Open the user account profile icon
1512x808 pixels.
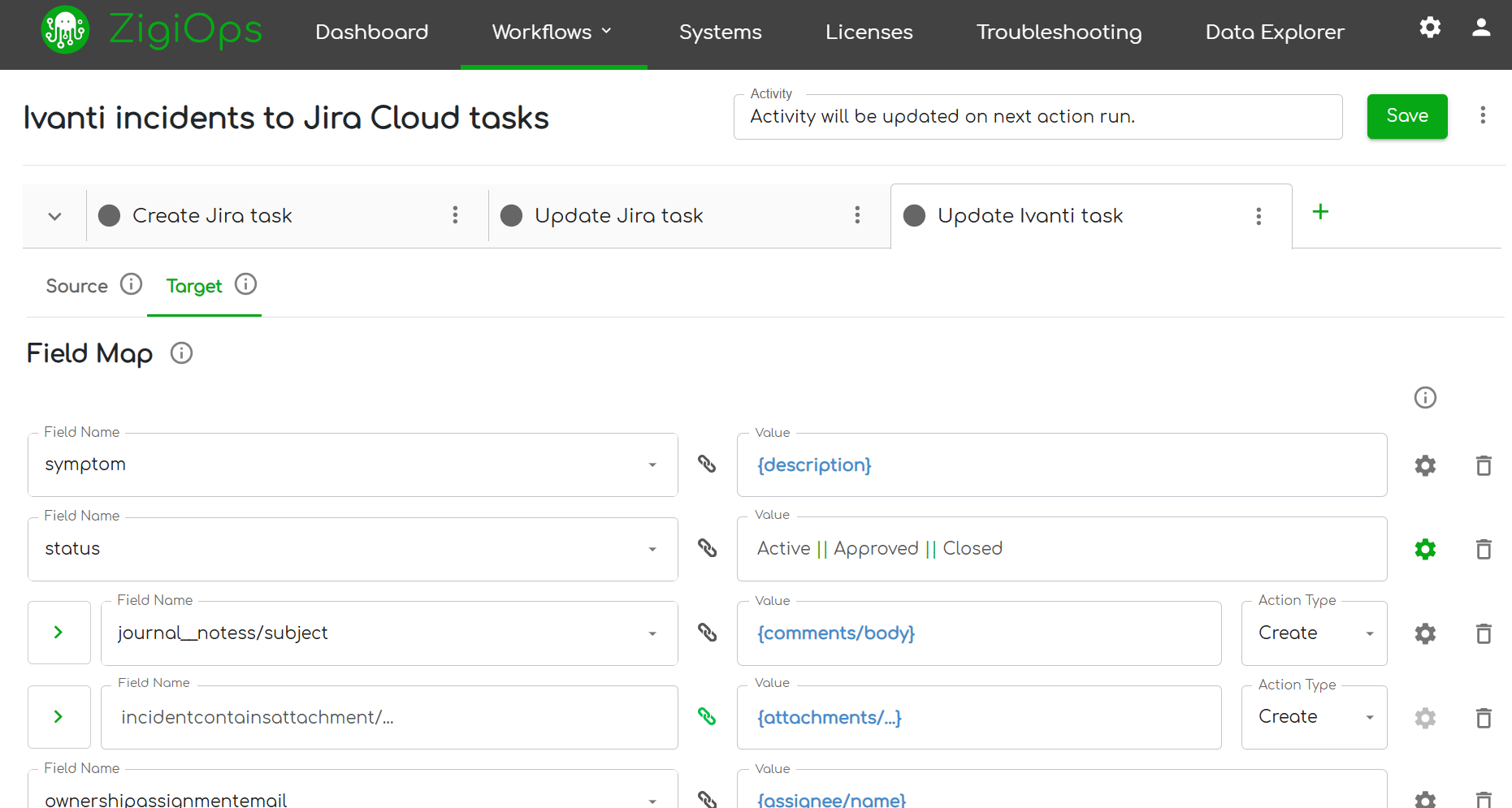tap(1481, 28)
